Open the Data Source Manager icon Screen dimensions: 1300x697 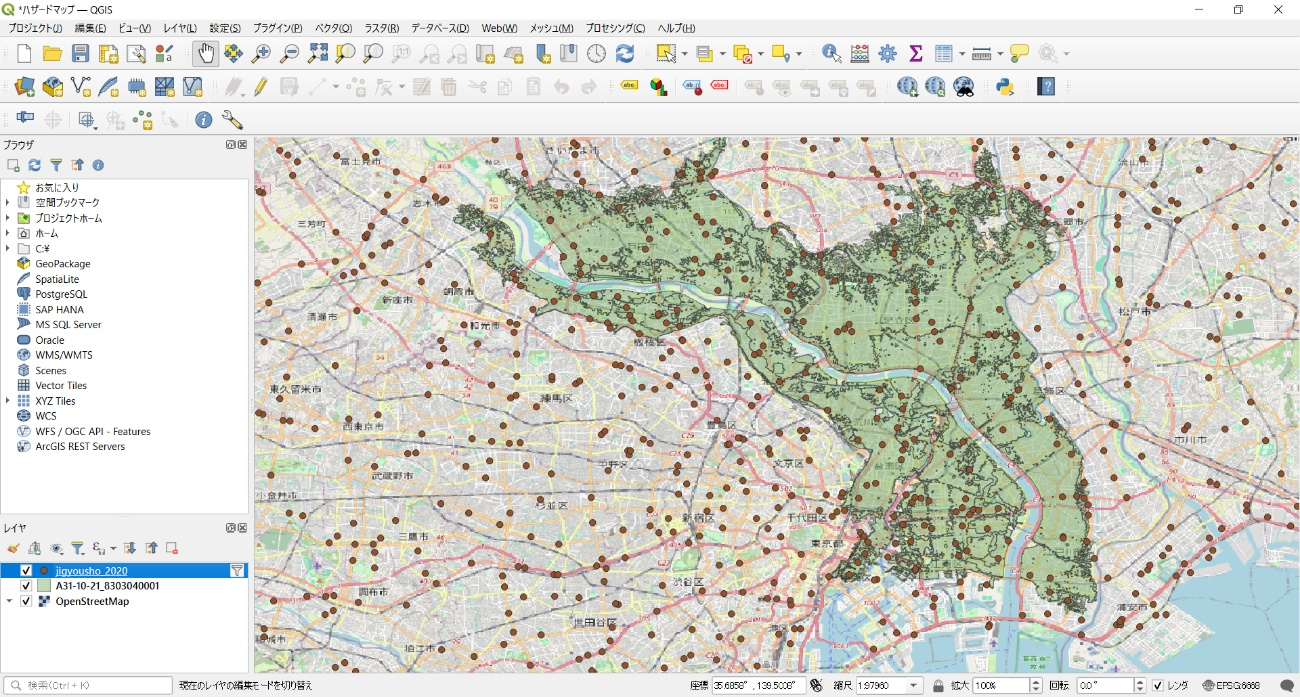tap(24, 87)
